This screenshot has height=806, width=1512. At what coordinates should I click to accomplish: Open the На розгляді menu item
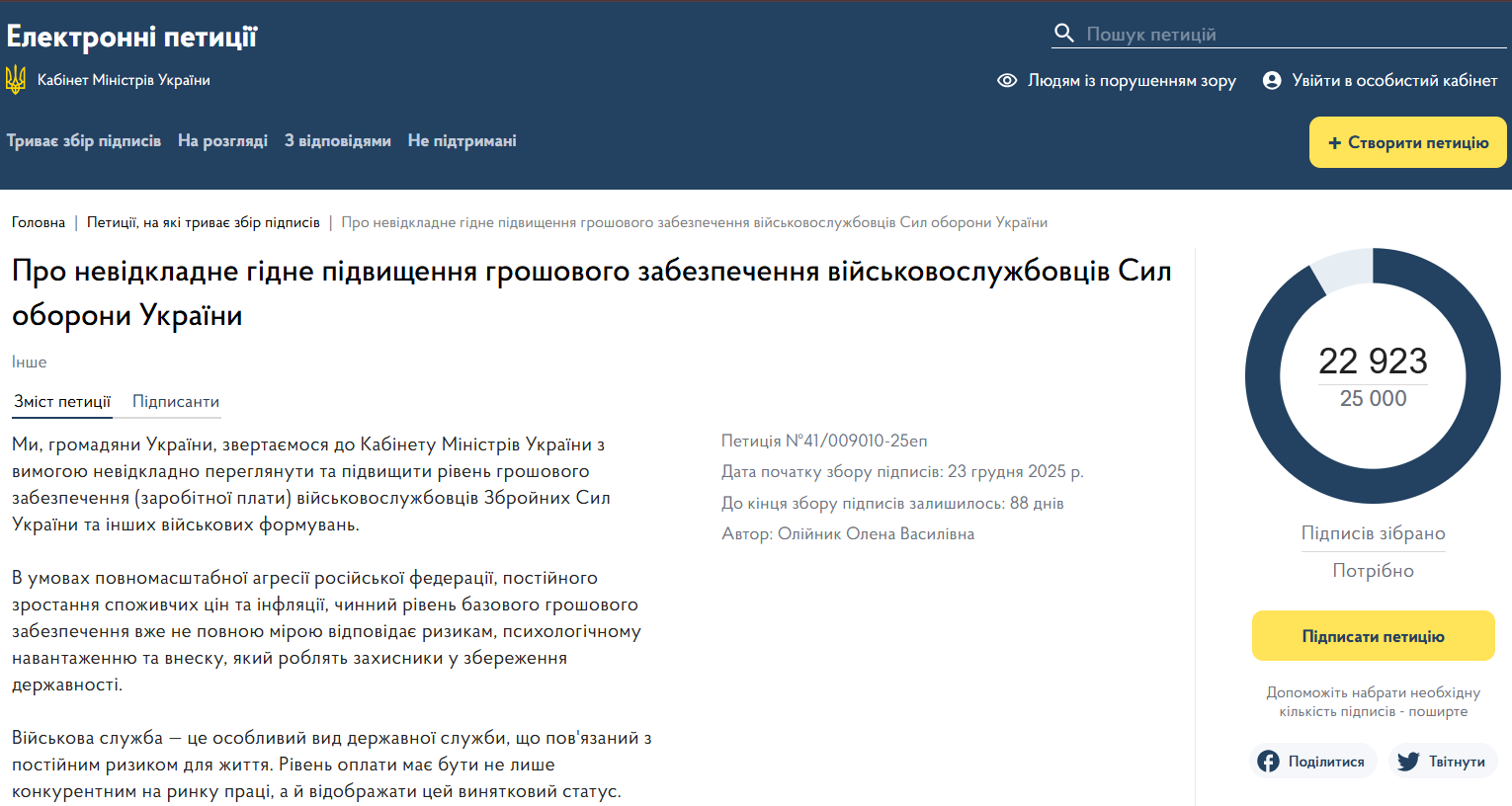tap(222, 140)
